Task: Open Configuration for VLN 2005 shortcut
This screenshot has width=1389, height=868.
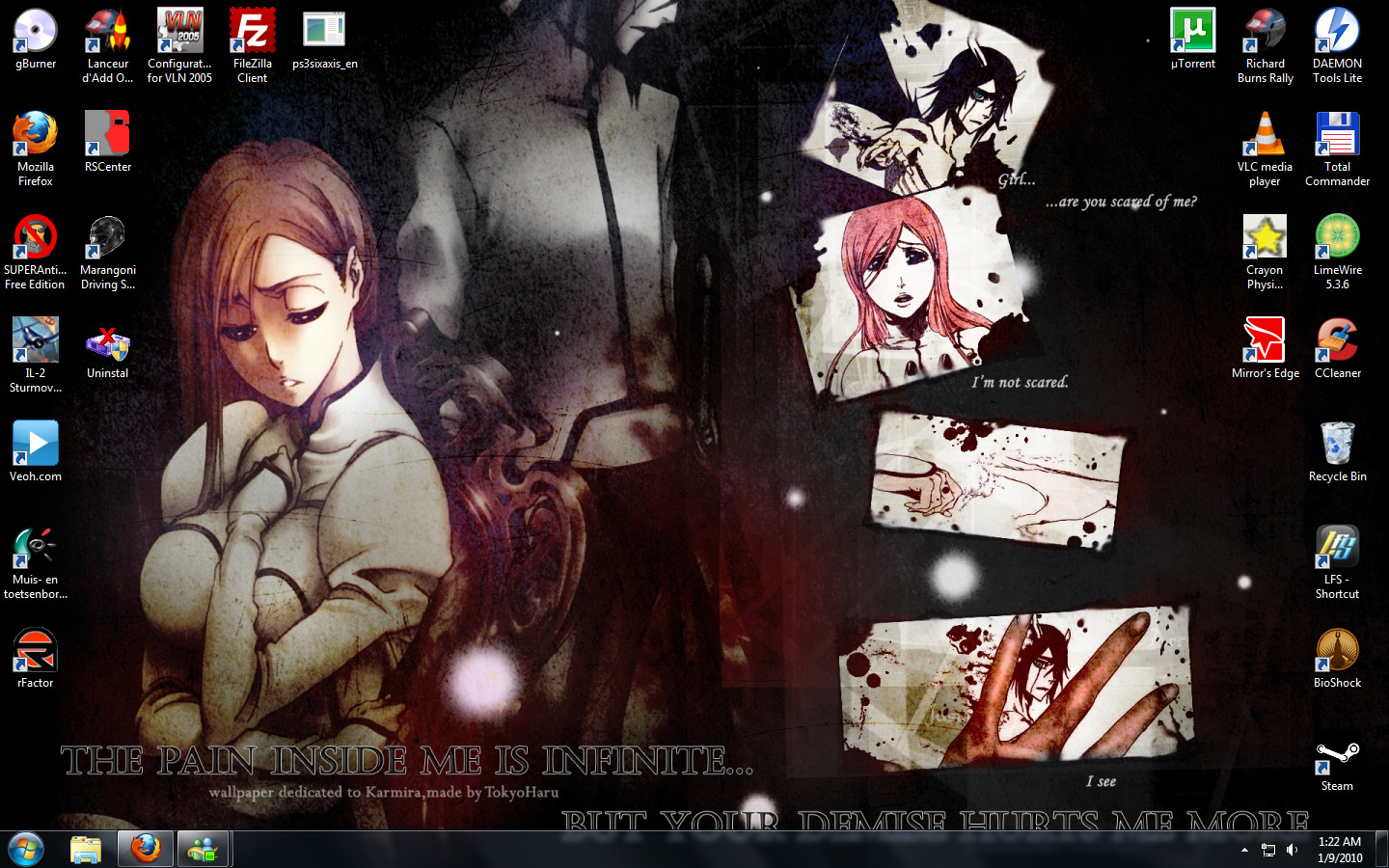Action: point(179,45)
